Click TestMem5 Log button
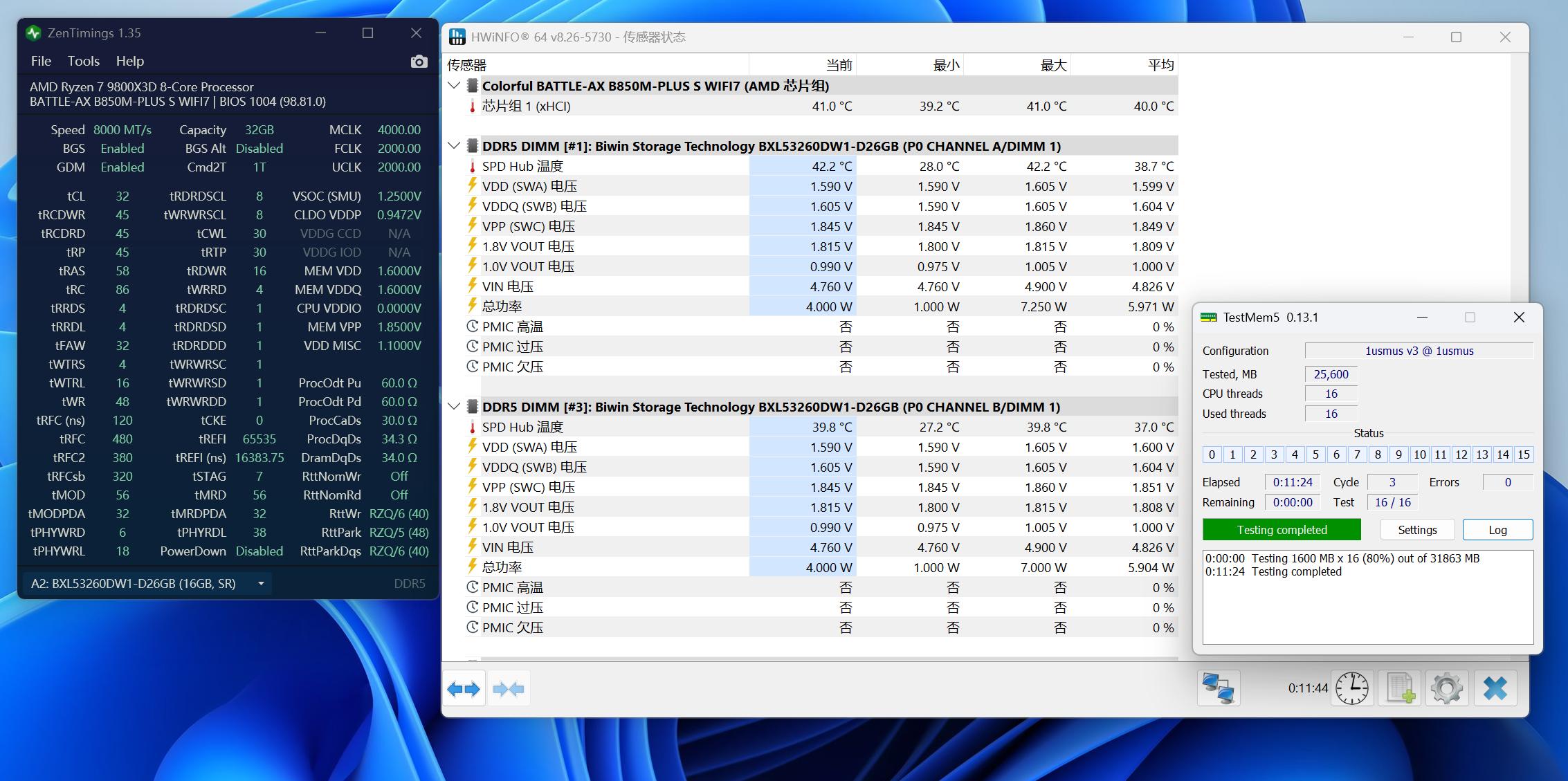 (1497, 530)
